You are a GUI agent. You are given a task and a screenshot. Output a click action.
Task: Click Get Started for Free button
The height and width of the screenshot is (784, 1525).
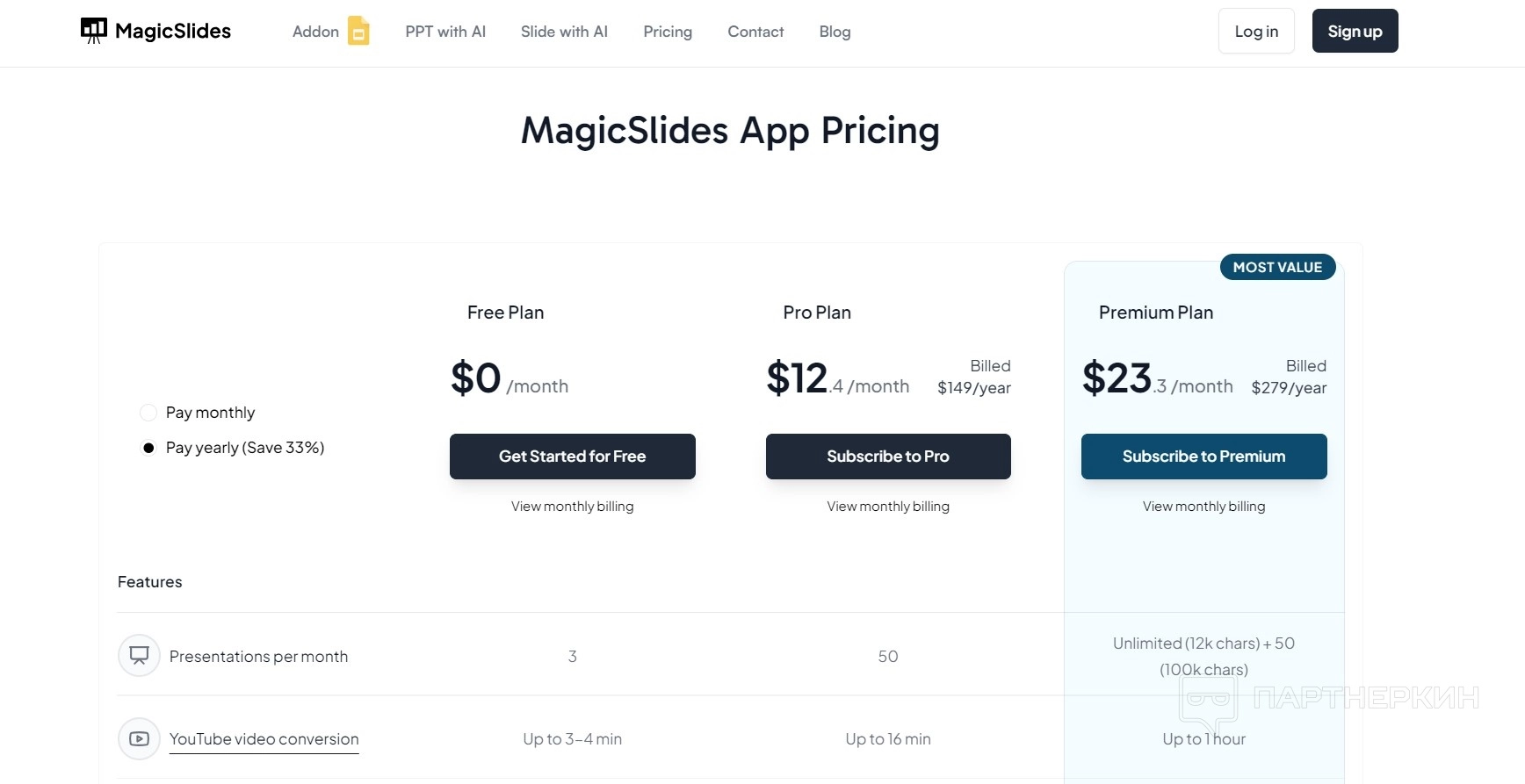pyautogui.click(x=573, y=457)
